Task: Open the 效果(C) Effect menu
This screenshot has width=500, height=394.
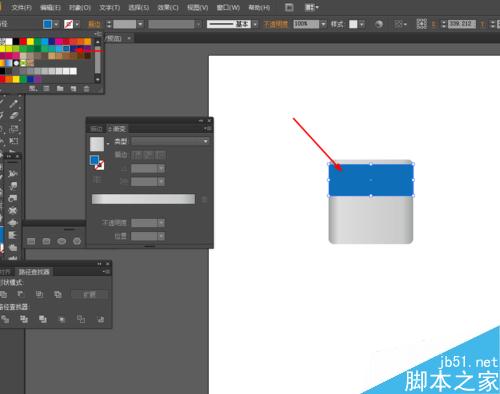Action: coord(168,7)
